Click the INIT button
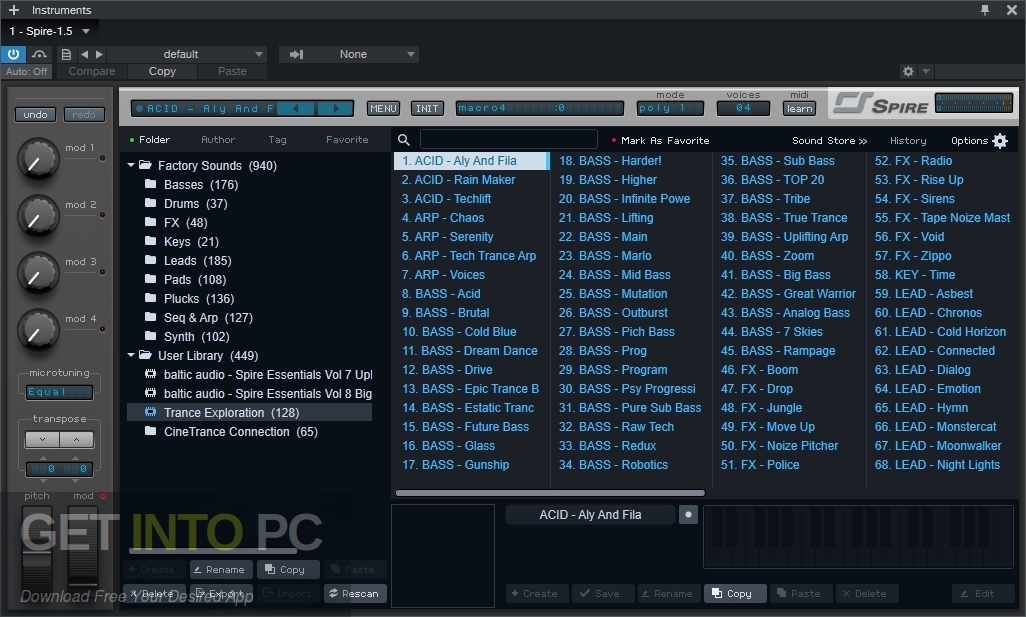Image resolution: width=1026 pixels, height=617 pixels. [x=427, y=109]
